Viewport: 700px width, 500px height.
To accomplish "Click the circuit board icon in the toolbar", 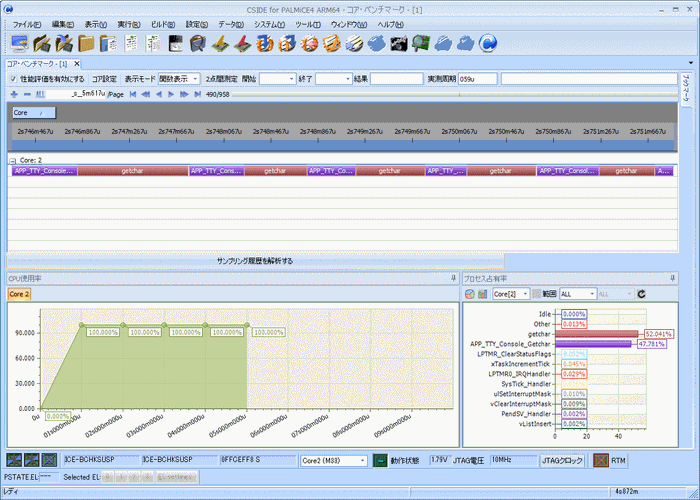I will tap(420, 43).
